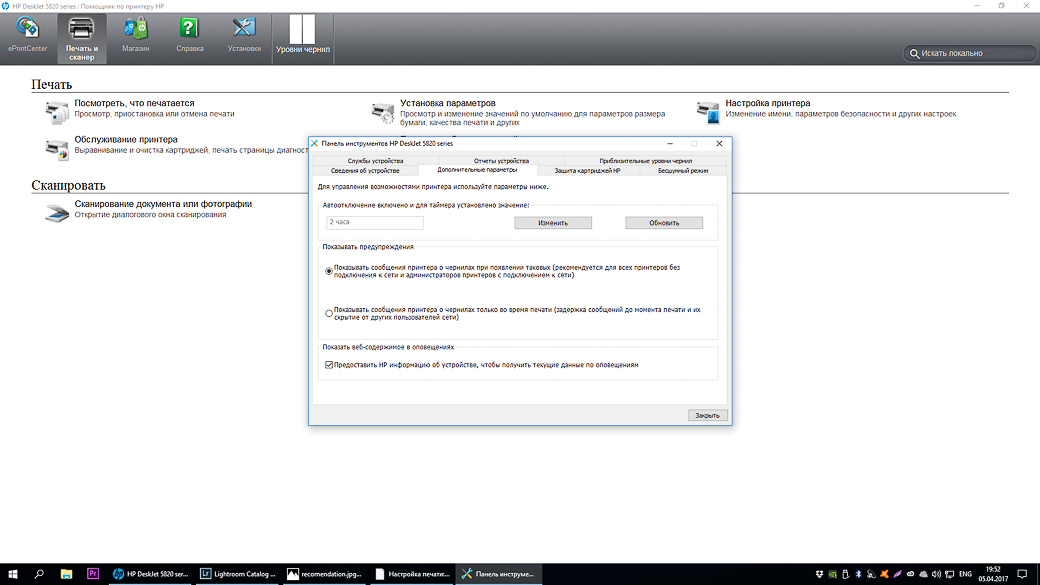The width and height of the screenshot is (1040, 585).
Task: Click the OneDrive cloud tray icon
Action: tap(923, 574)
